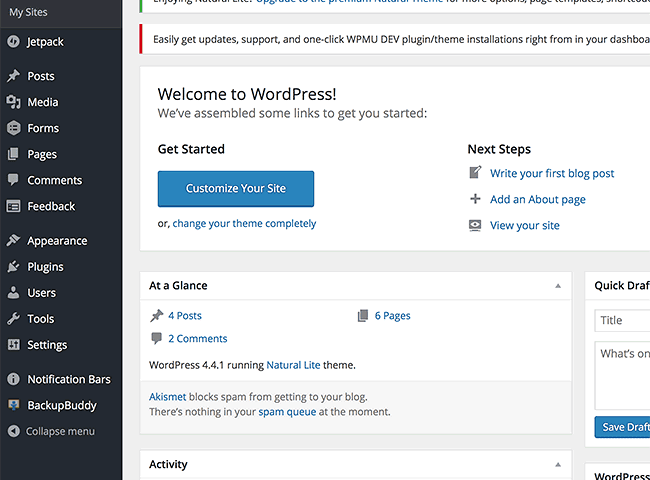This screenshot has height=480, width=650.
Task: Click the comment icon beside 2 Comments
Action: point(156,338)
